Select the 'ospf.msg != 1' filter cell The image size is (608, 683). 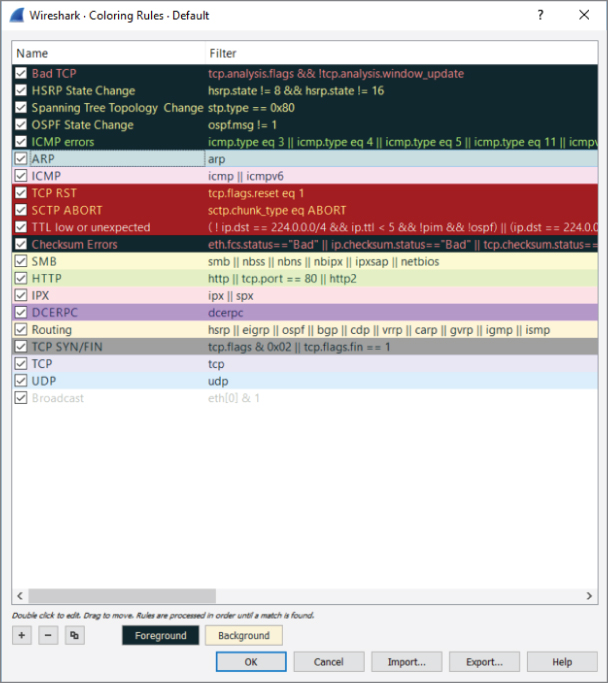tap(242, 125)
